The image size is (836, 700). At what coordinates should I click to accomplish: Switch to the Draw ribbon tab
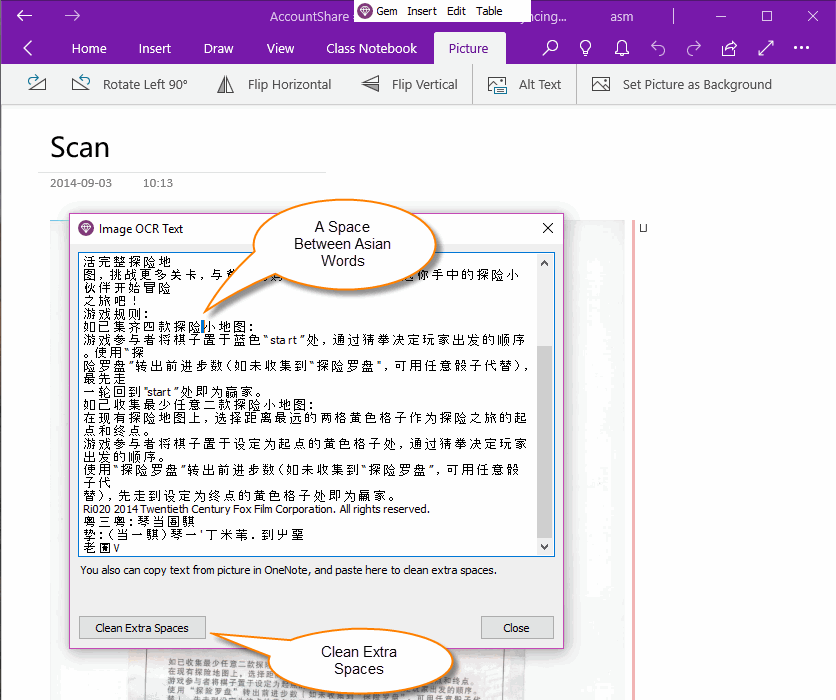coord(219,49)
